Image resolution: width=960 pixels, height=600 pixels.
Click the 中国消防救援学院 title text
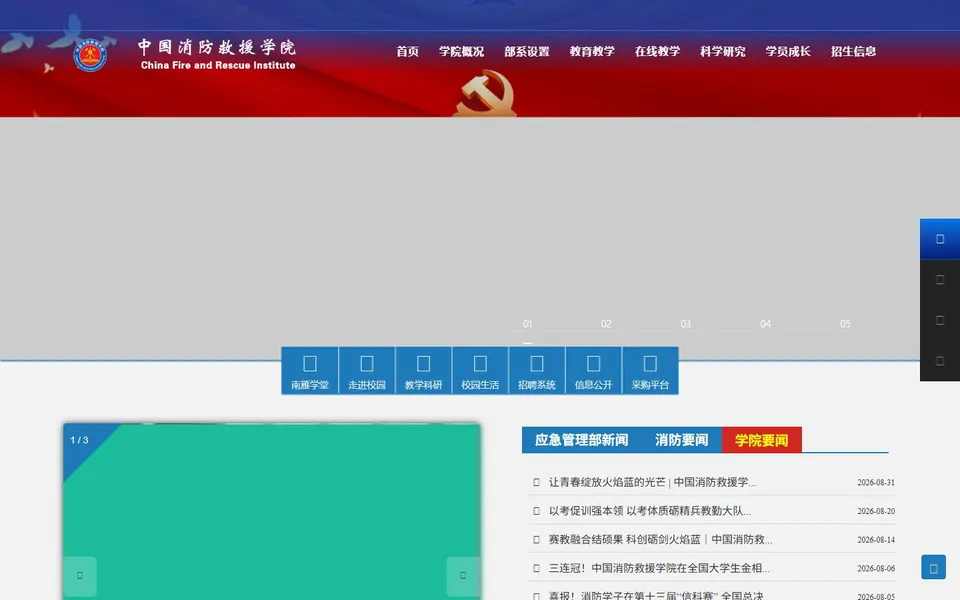217,47
